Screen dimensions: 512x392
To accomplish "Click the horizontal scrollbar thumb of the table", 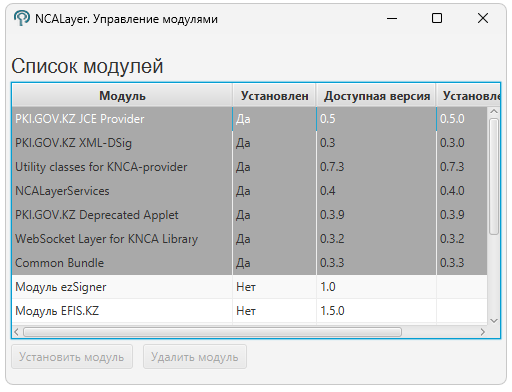I will click(212, 332).
